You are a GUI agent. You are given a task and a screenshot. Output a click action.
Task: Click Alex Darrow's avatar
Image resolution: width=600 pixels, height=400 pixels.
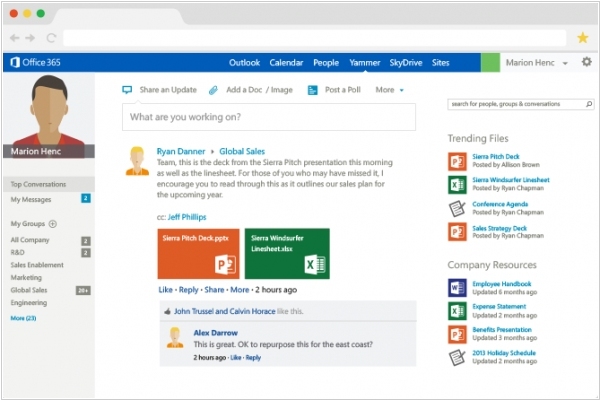coord(175,337)
